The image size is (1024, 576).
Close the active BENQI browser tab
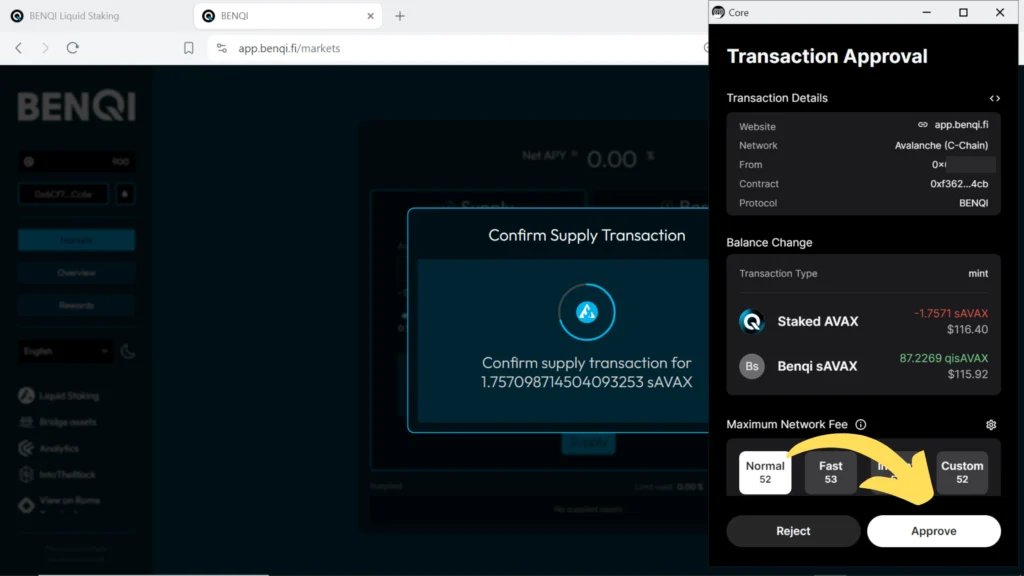point(371,16)
